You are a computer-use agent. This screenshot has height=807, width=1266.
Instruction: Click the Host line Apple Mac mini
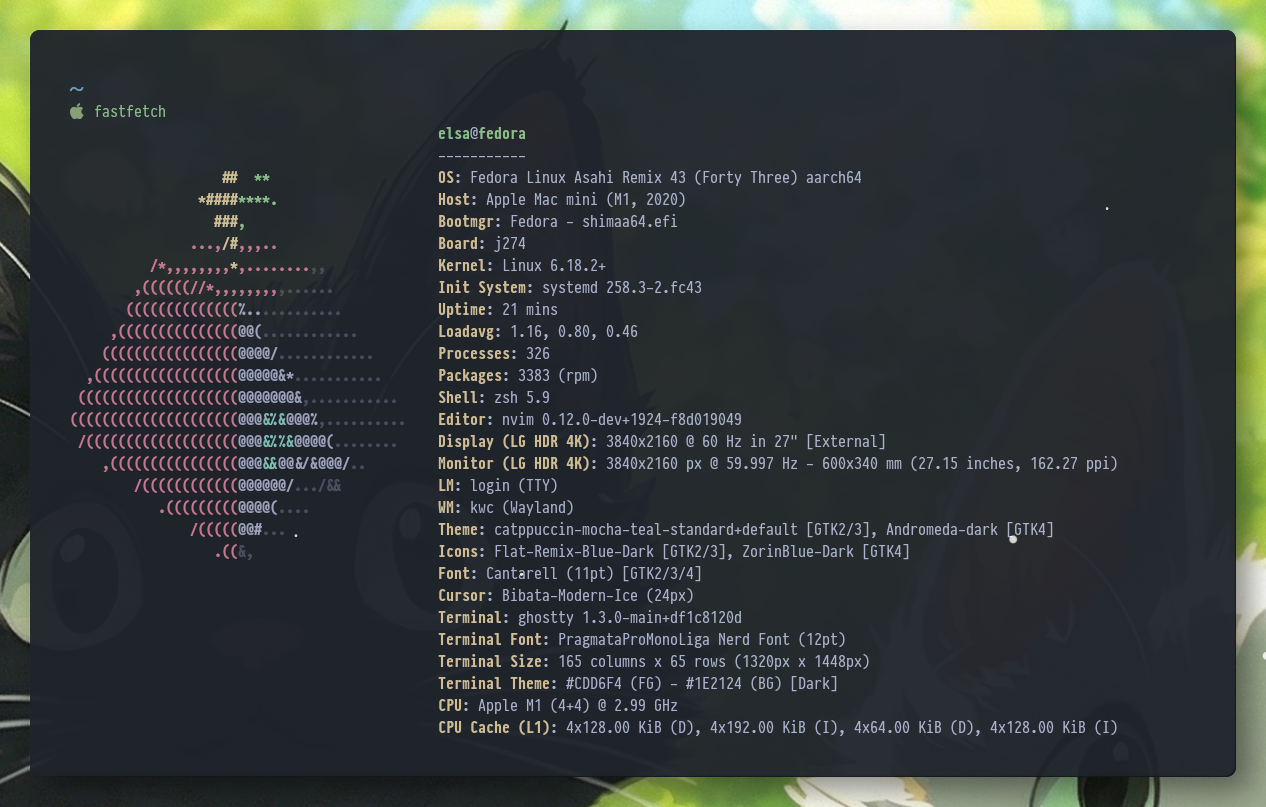pos(562,200)
